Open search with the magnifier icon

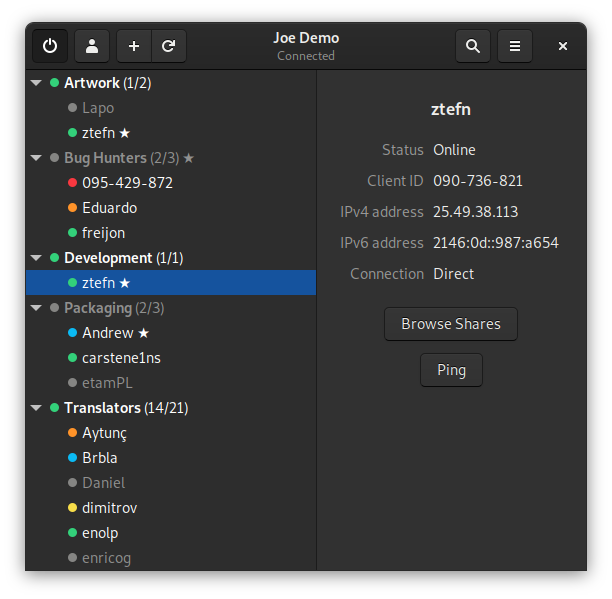(x=473, y=46)
